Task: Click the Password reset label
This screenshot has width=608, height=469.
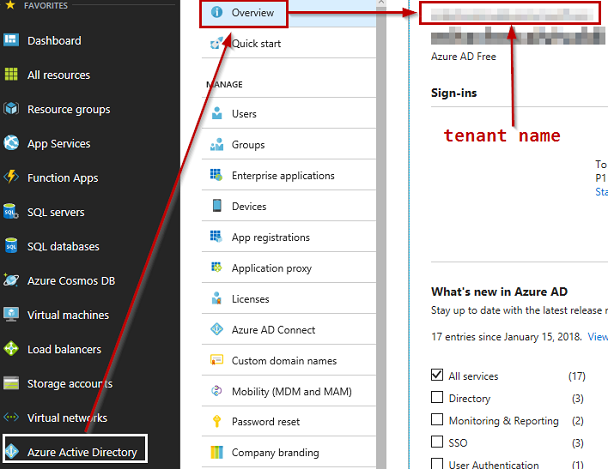Action: [x=266, y=421]
